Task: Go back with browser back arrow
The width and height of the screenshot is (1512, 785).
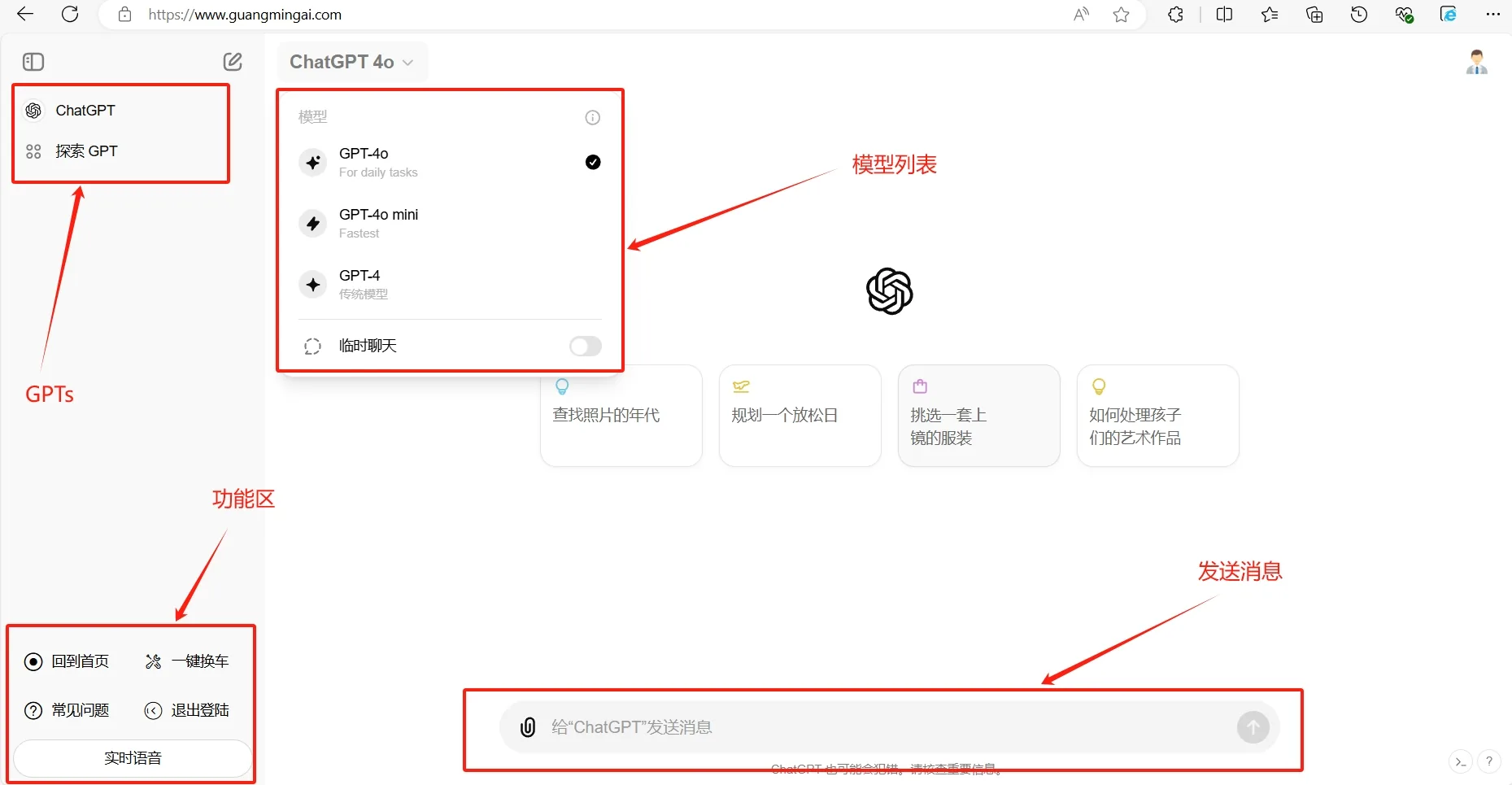Action: 25,14
